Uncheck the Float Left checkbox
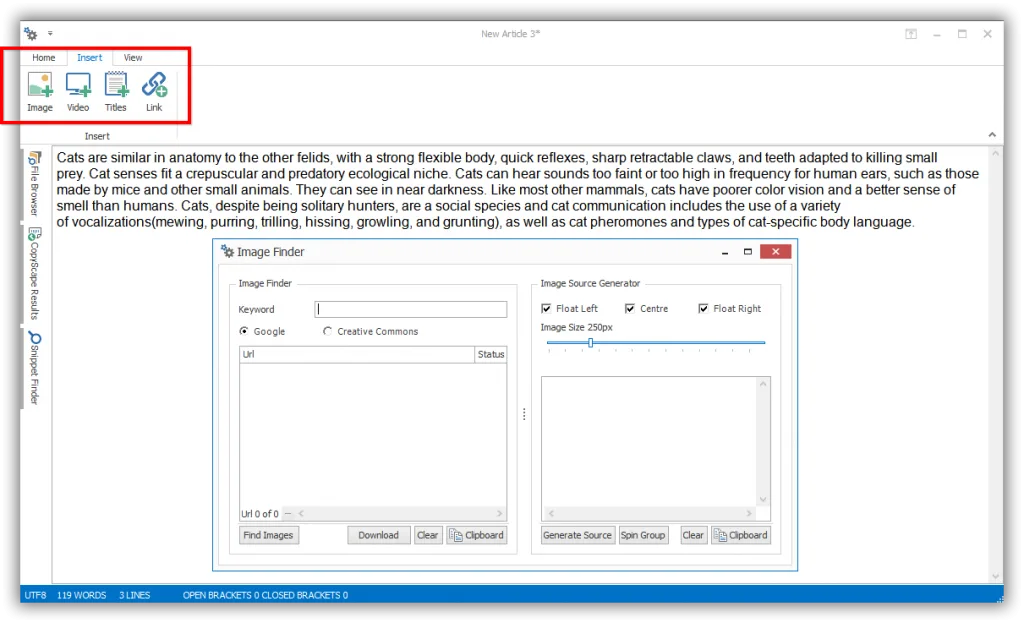 (x=546, y=308)
